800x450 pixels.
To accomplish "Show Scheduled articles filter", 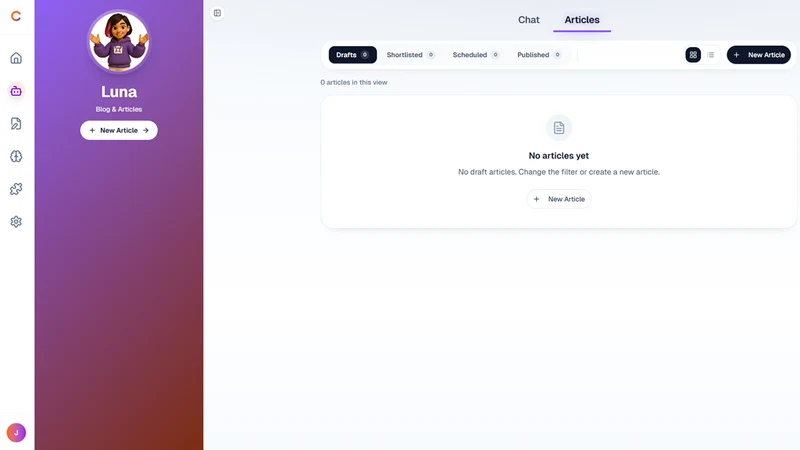I will point(476,55).
